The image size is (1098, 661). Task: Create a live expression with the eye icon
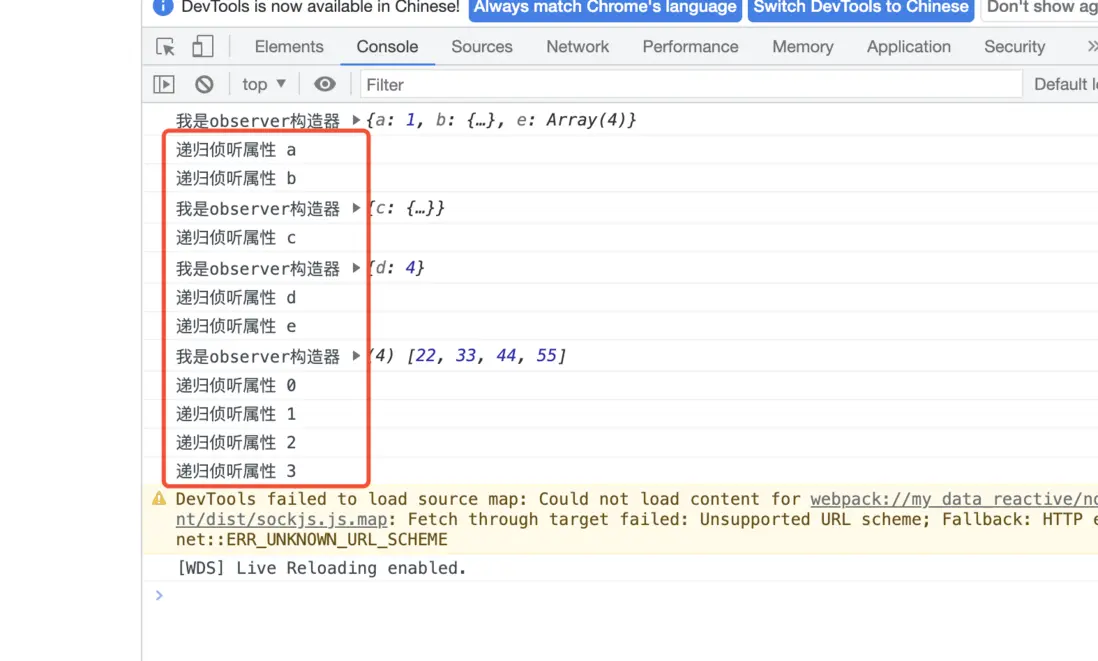coord(324,84)
